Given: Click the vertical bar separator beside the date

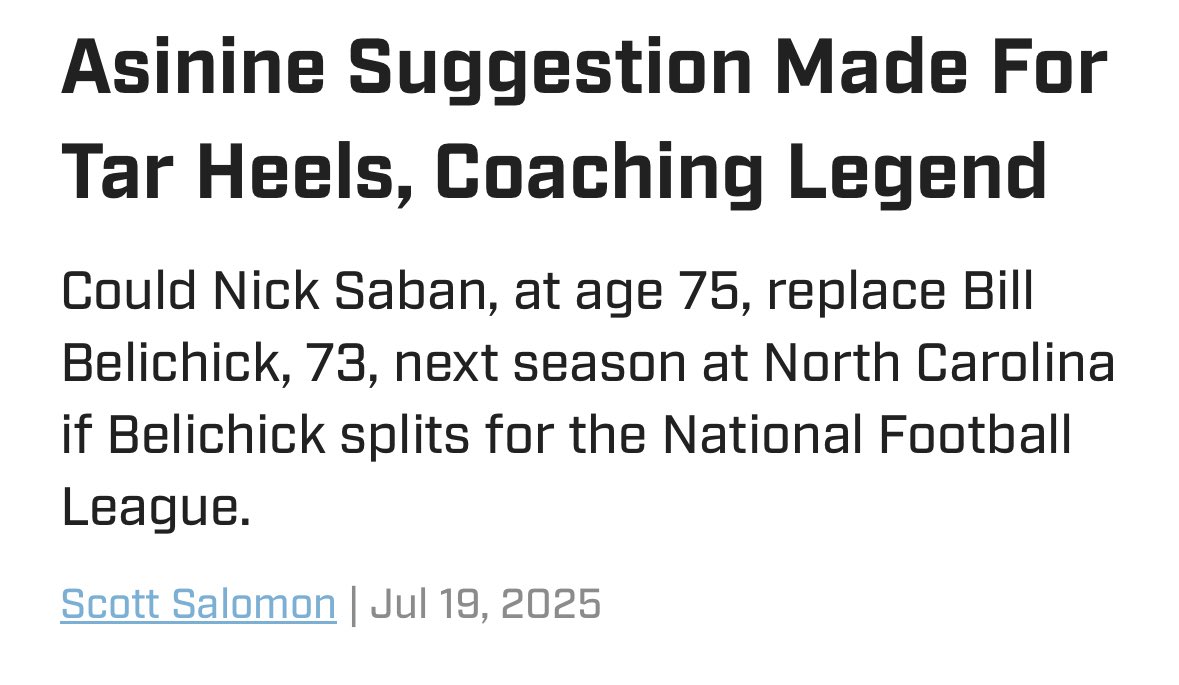Looking at the screenshot, I should click(x=353, y=604).
